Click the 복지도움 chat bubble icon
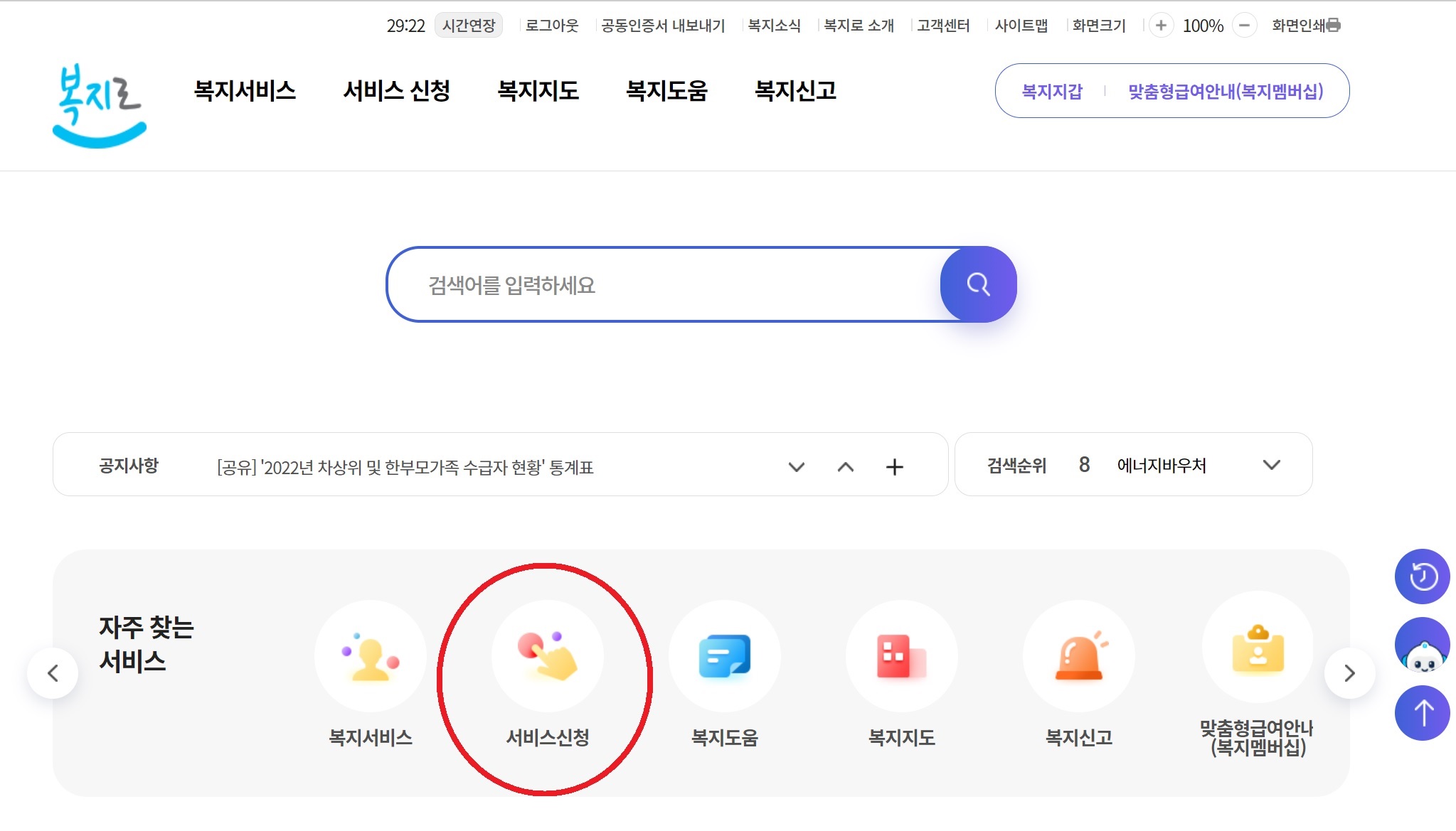This screenshot has width=1456, height=831. click(726, 655)
